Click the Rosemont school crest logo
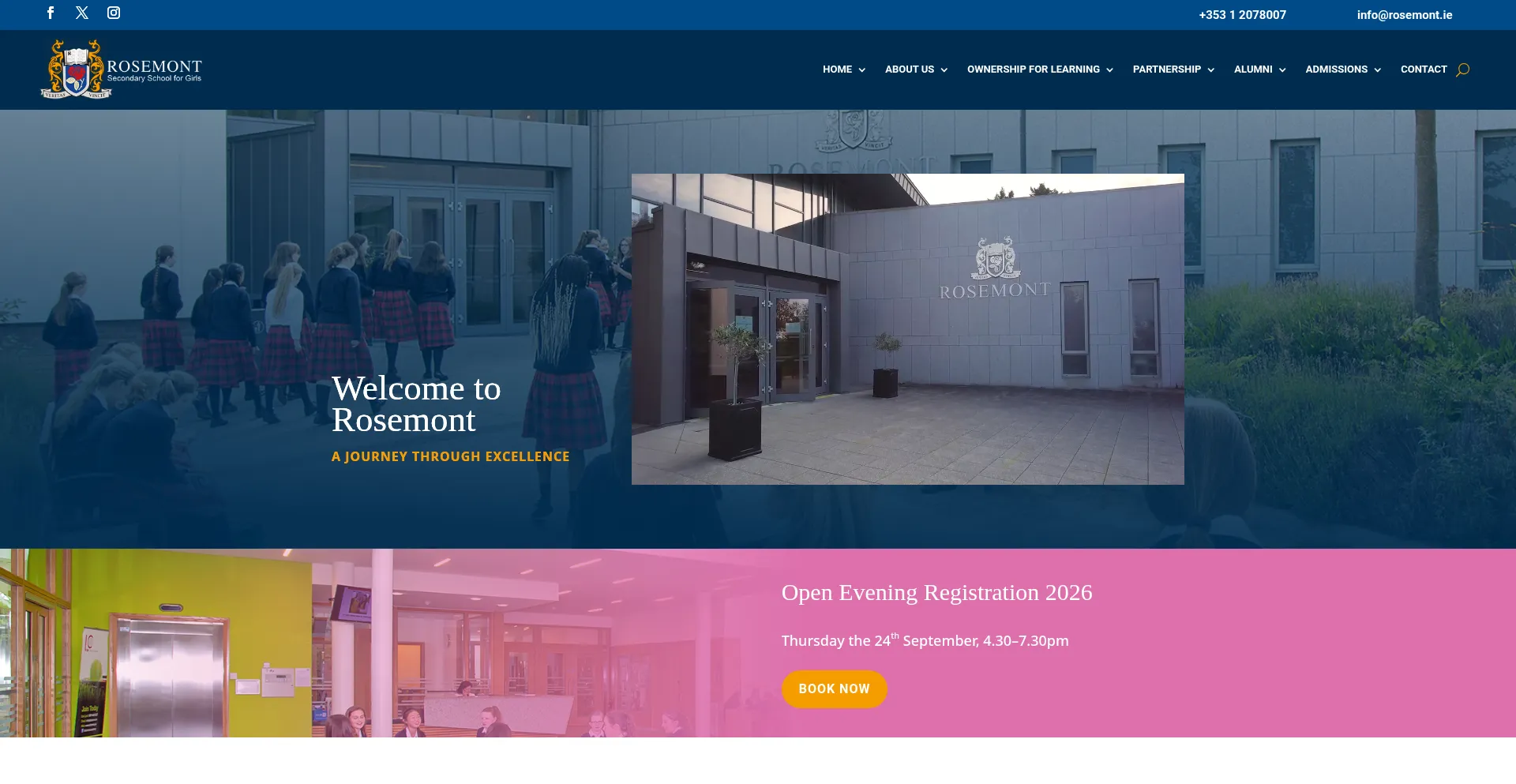1516x784 pixels. pos(76,69)
